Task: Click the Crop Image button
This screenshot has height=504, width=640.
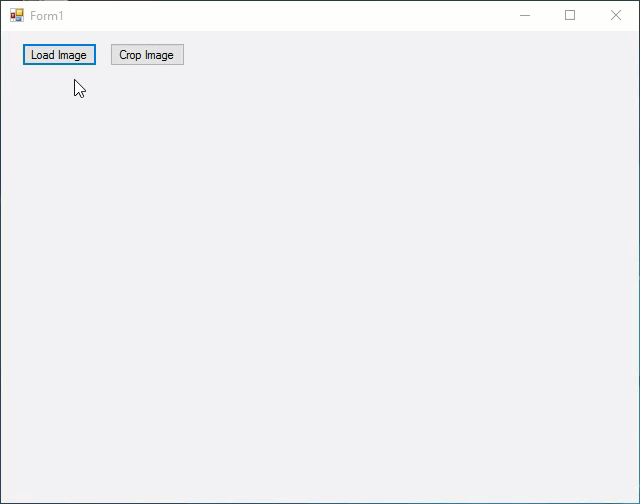Action: tap(147, 55)
